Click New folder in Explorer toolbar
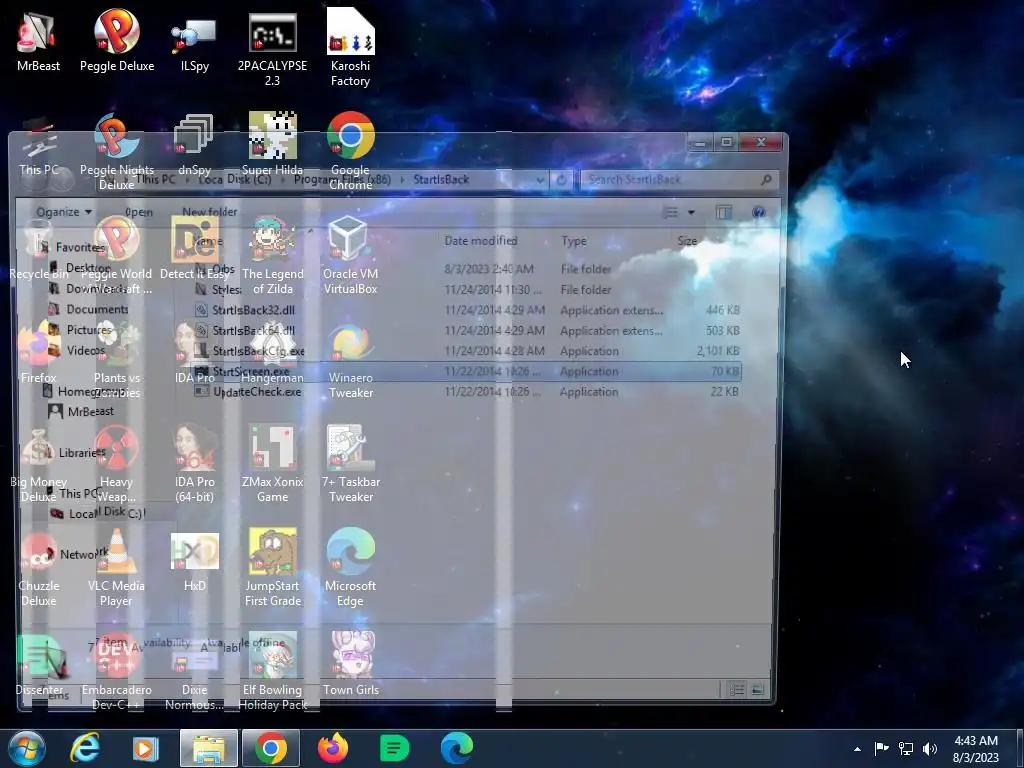Image resolution: width=1024 pixels, height=768 pixels. [209, 212]
